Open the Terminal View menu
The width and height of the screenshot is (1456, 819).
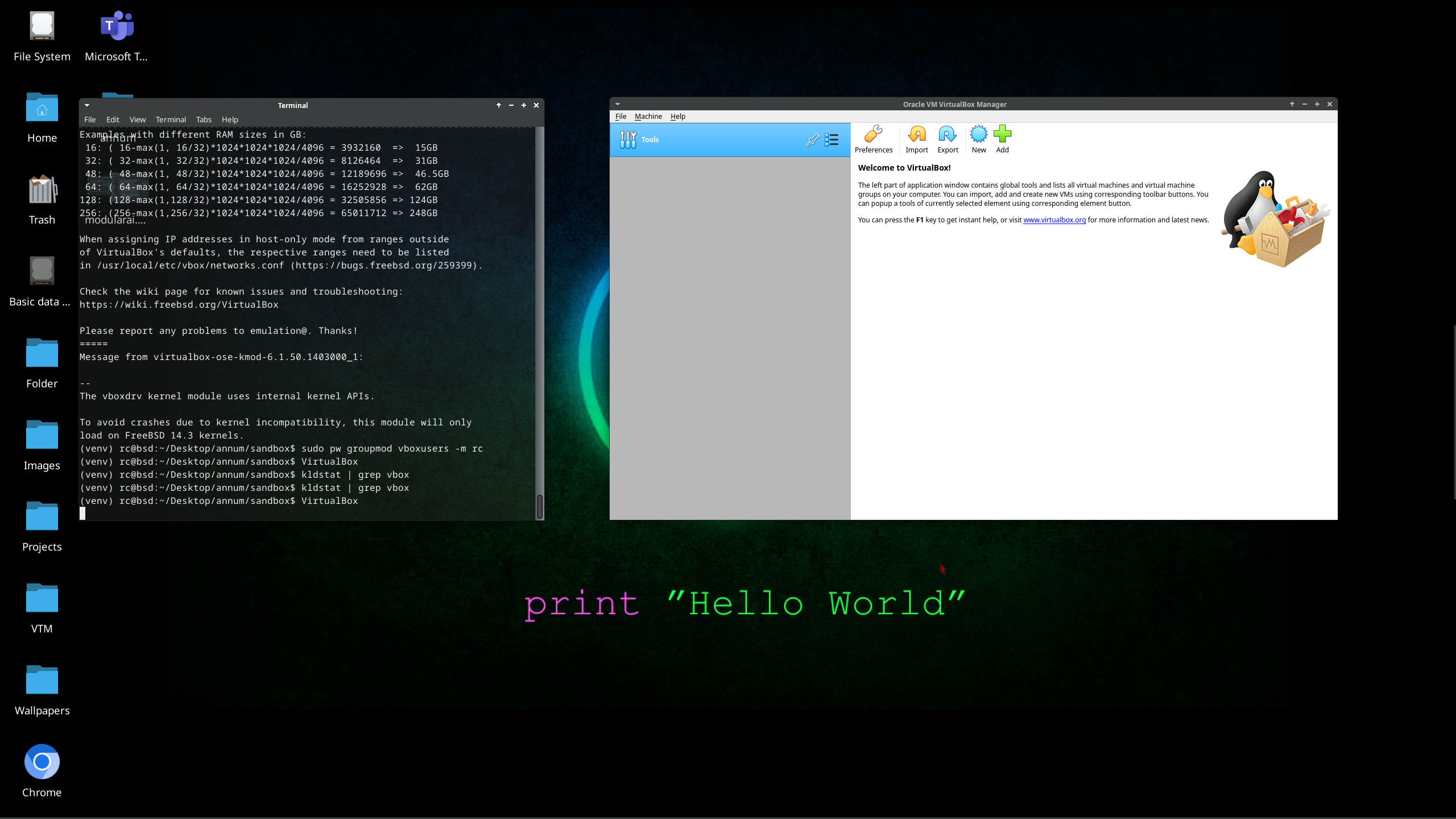137,120
